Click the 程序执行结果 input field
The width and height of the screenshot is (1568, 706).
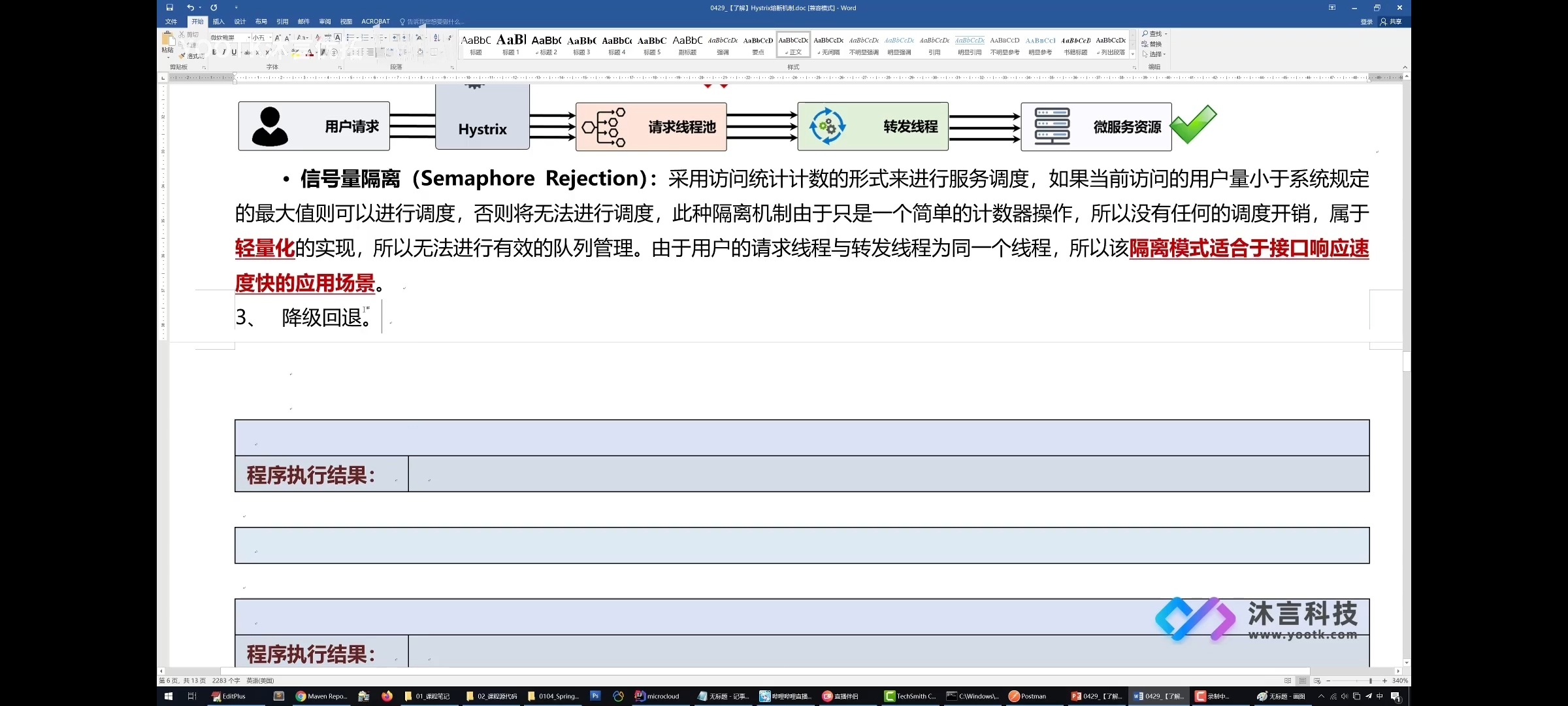(890, 475)
